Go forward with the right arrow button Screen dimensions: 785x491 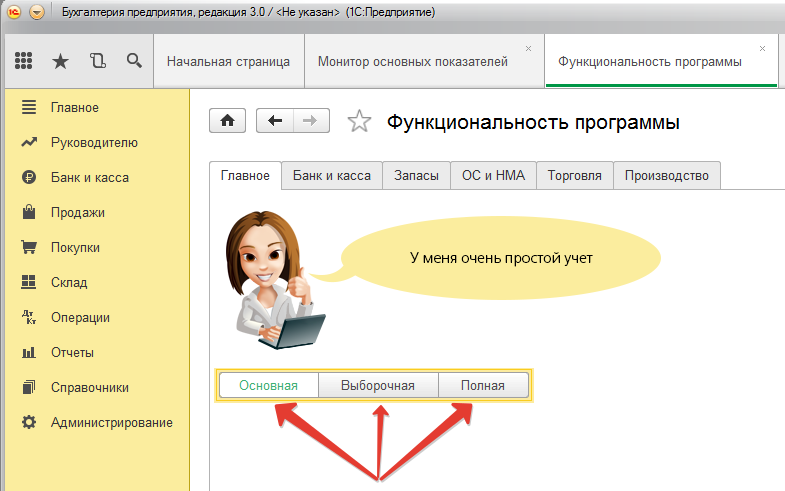pos(310,121)
